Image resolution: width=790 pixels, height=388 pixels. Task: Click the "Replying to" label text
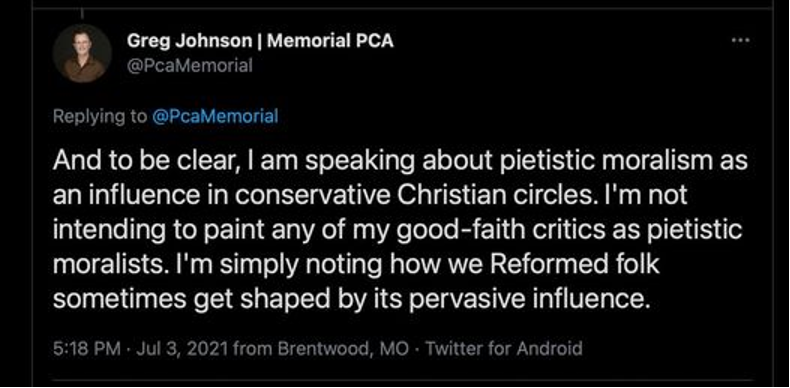pos(99,117)
